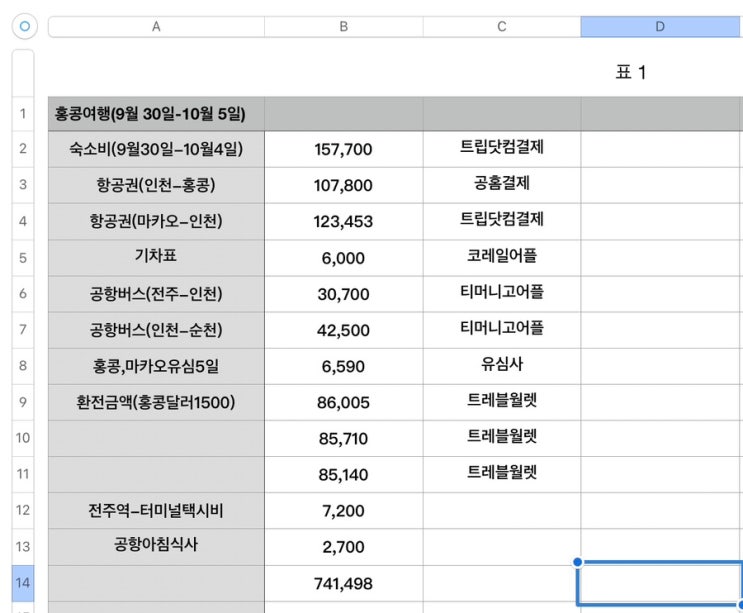Select '트립닷컴결제' in row 4

pyautogui.click(x=502, y=221)
